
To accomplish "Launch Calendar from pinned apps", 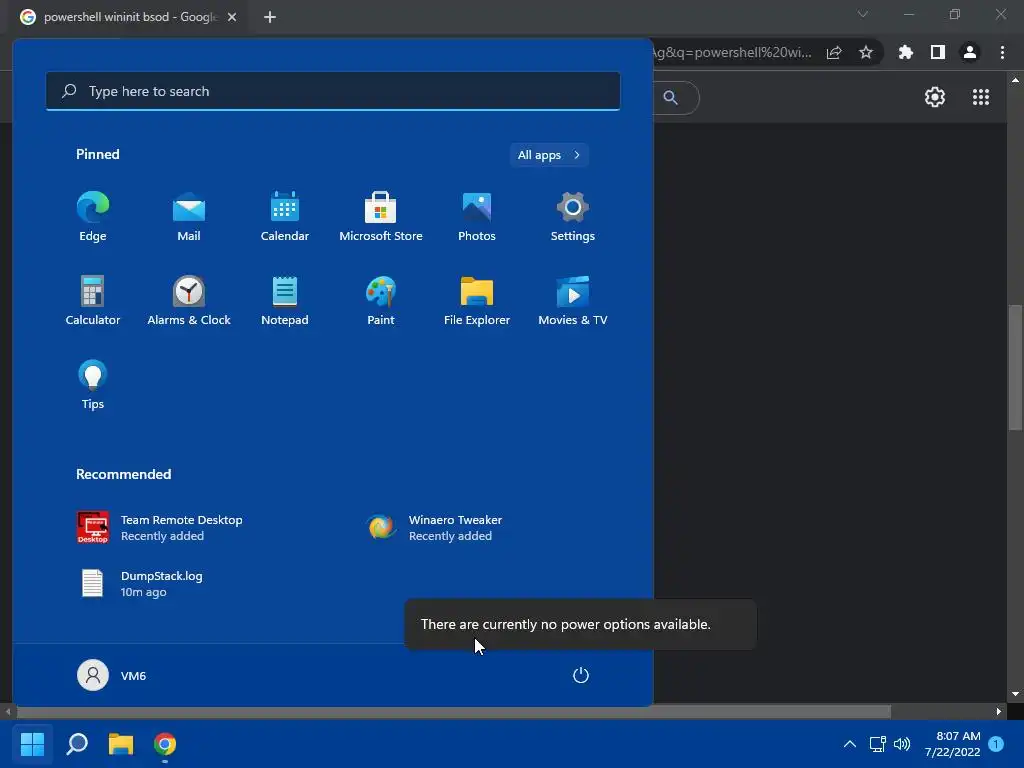I will [x=285, y=216].
